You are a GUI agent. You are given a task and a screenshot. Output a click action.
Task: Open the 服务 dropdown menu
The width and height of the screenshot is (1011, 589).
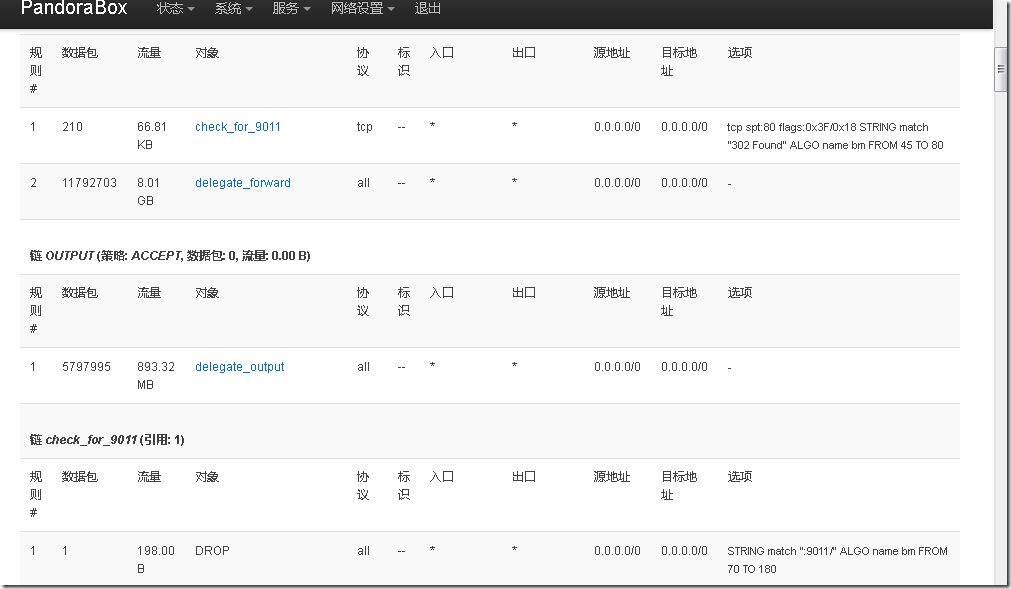point(291,9)
